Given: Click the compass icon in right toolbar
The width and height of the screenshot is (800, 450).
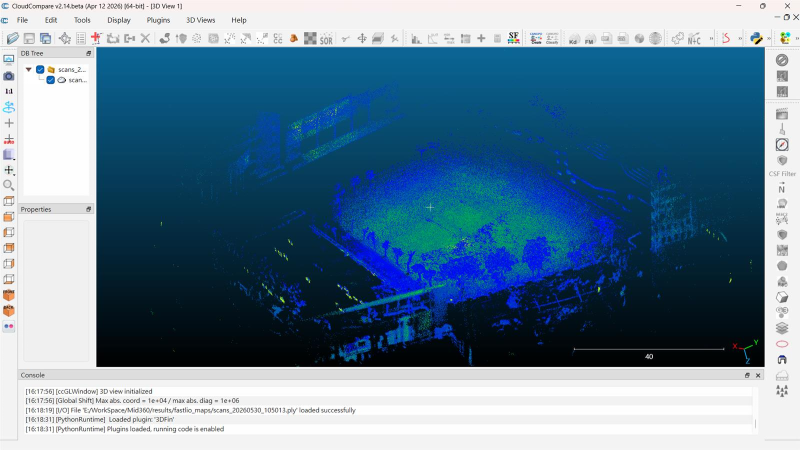Looking at the screenshot, I should (x=782, y=145).
